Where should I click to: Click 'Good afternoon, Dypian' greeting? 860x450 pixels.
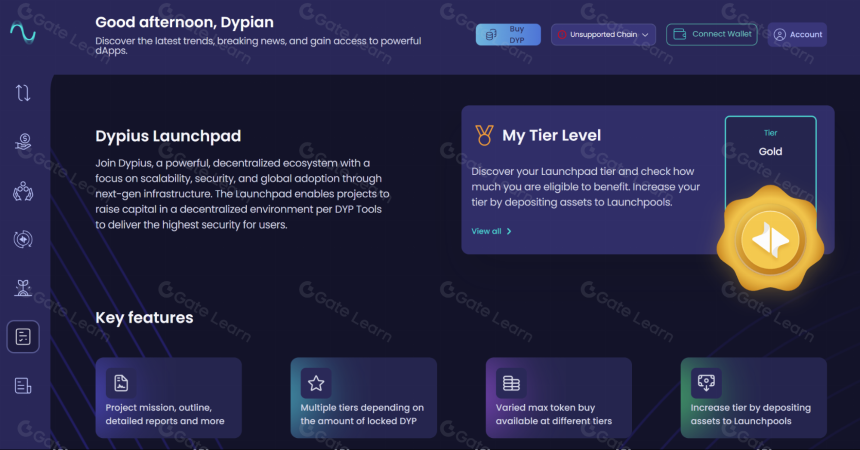point(184,22)
